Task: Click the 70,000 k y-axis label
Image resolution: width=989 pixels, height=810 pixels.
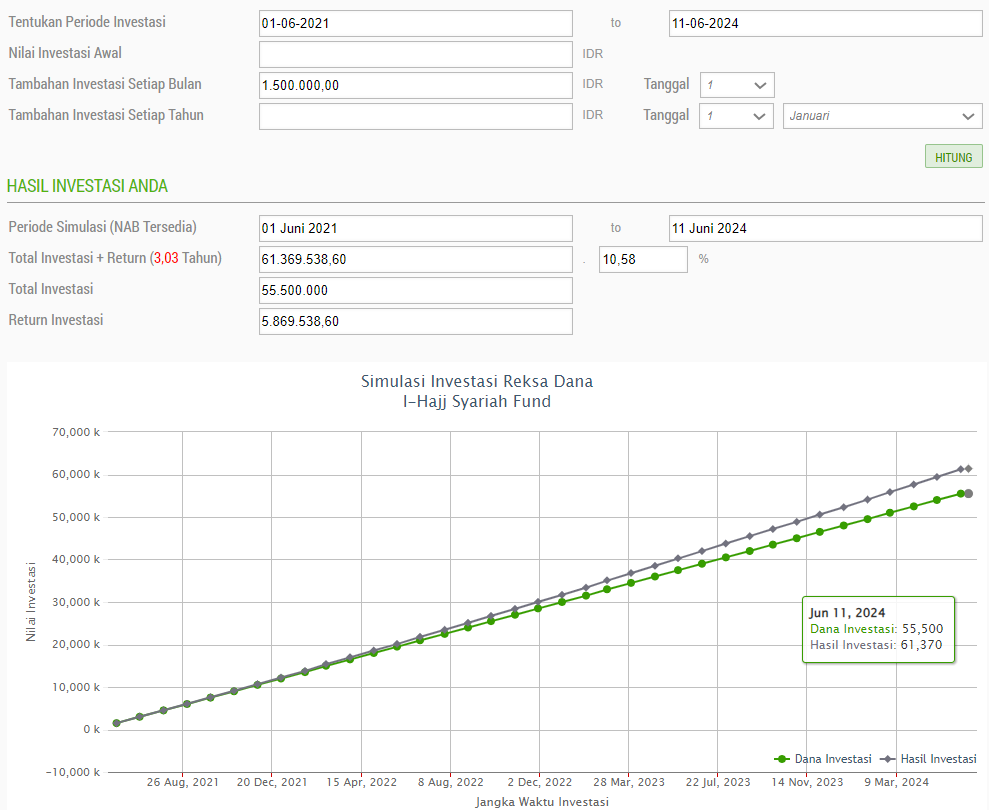Action: click(76, 432)
